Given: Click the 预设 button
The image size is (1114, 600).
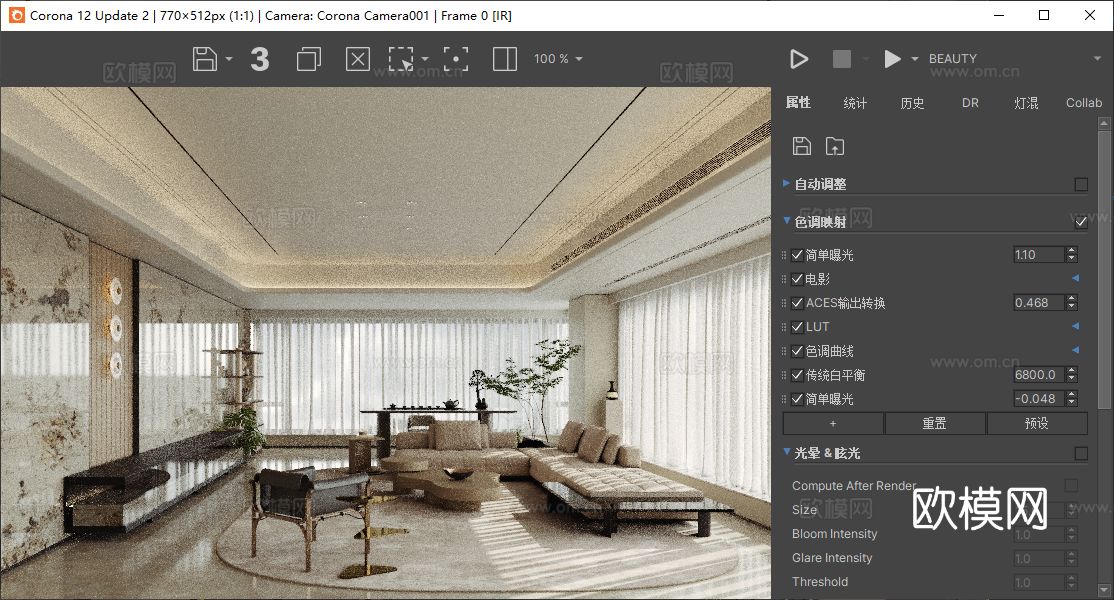Looking at the screenshot, I should point(1037,423).
